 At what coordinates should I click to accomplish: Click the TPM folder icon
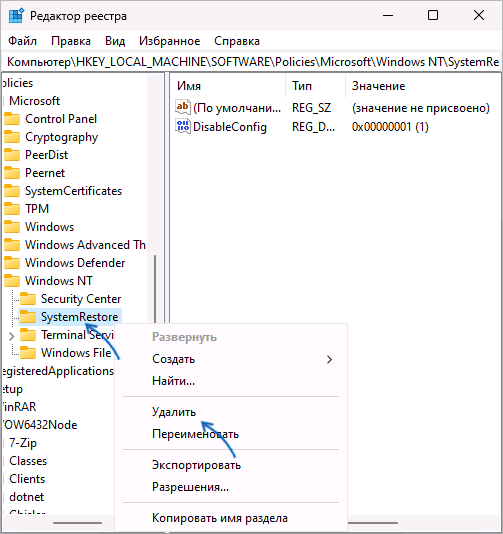tap(12, 209)
